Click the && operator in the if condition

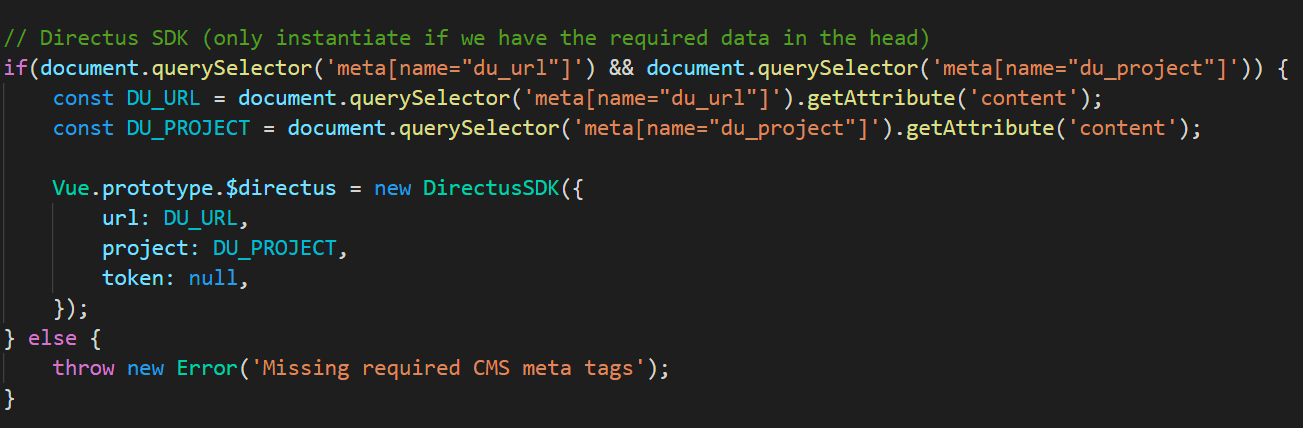tap(621, 68)
